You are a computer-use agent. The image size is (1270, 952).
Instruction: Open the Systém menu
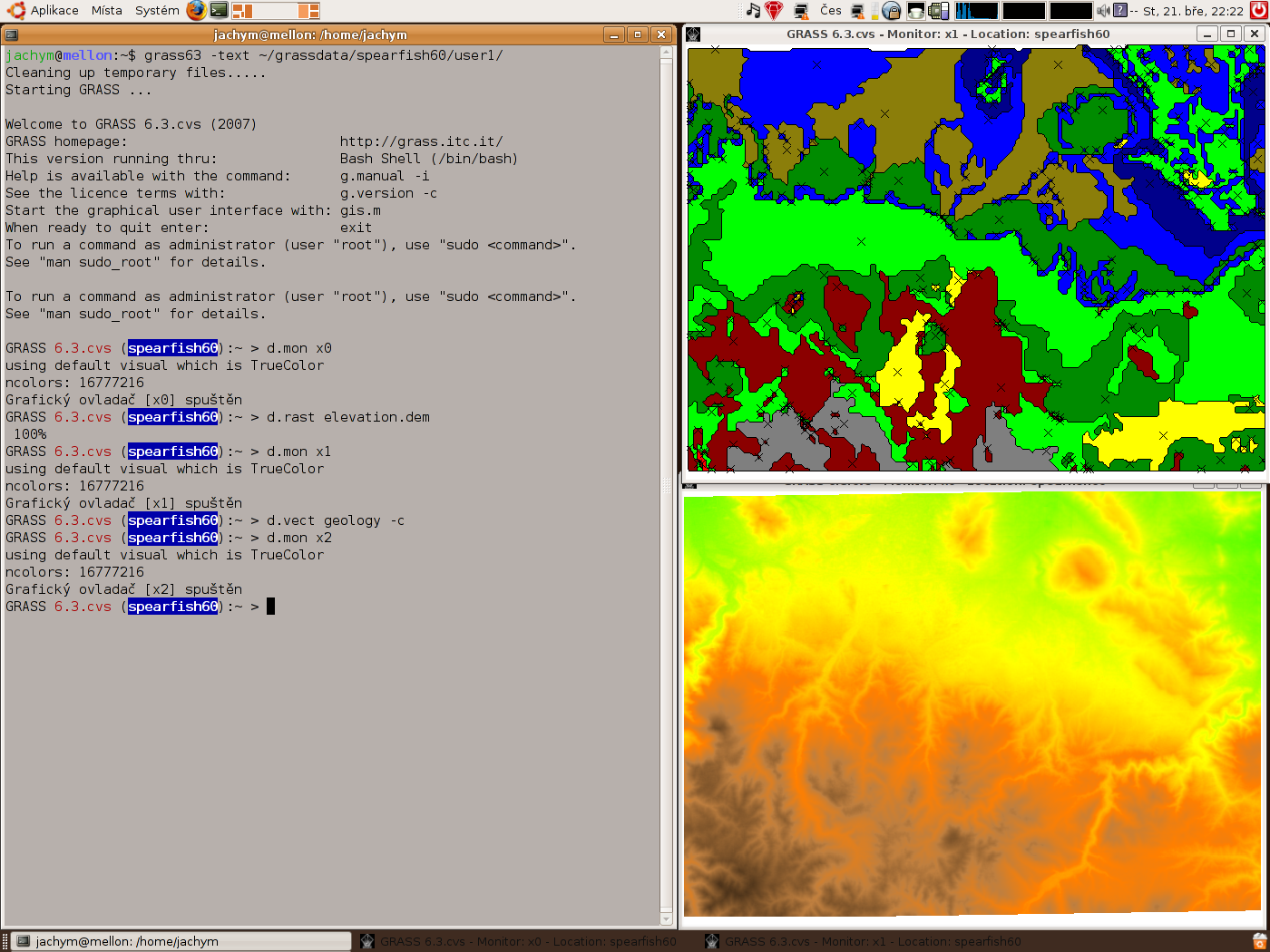point(157,11)
